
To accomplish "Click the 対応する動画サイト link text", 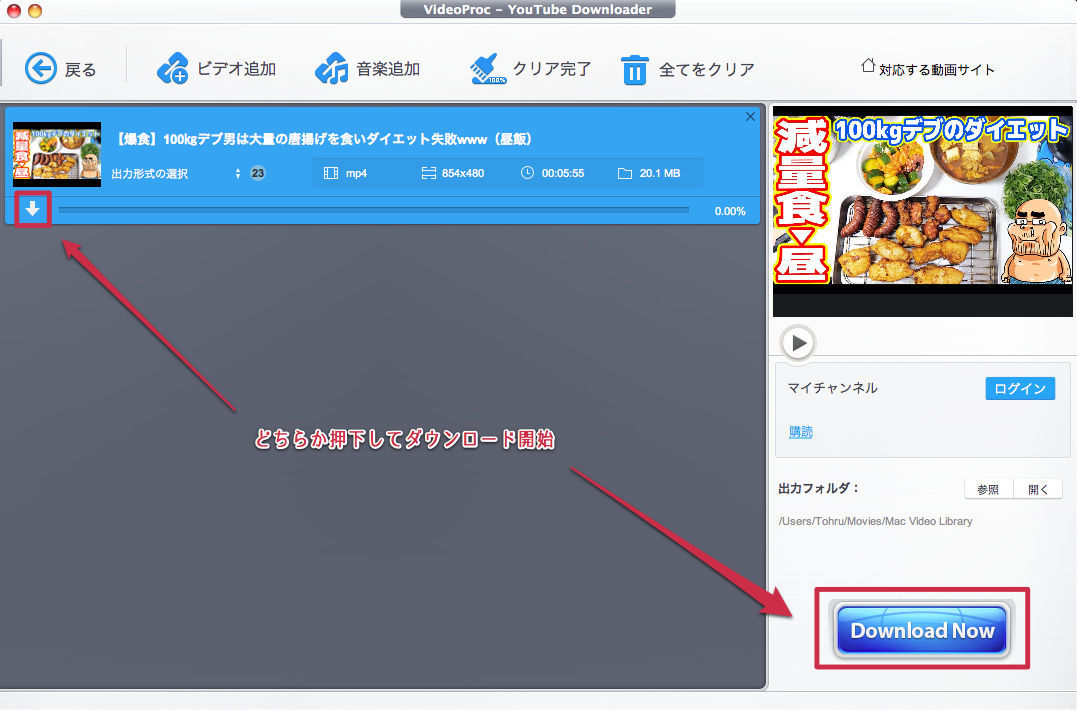I will click(937, 69).
